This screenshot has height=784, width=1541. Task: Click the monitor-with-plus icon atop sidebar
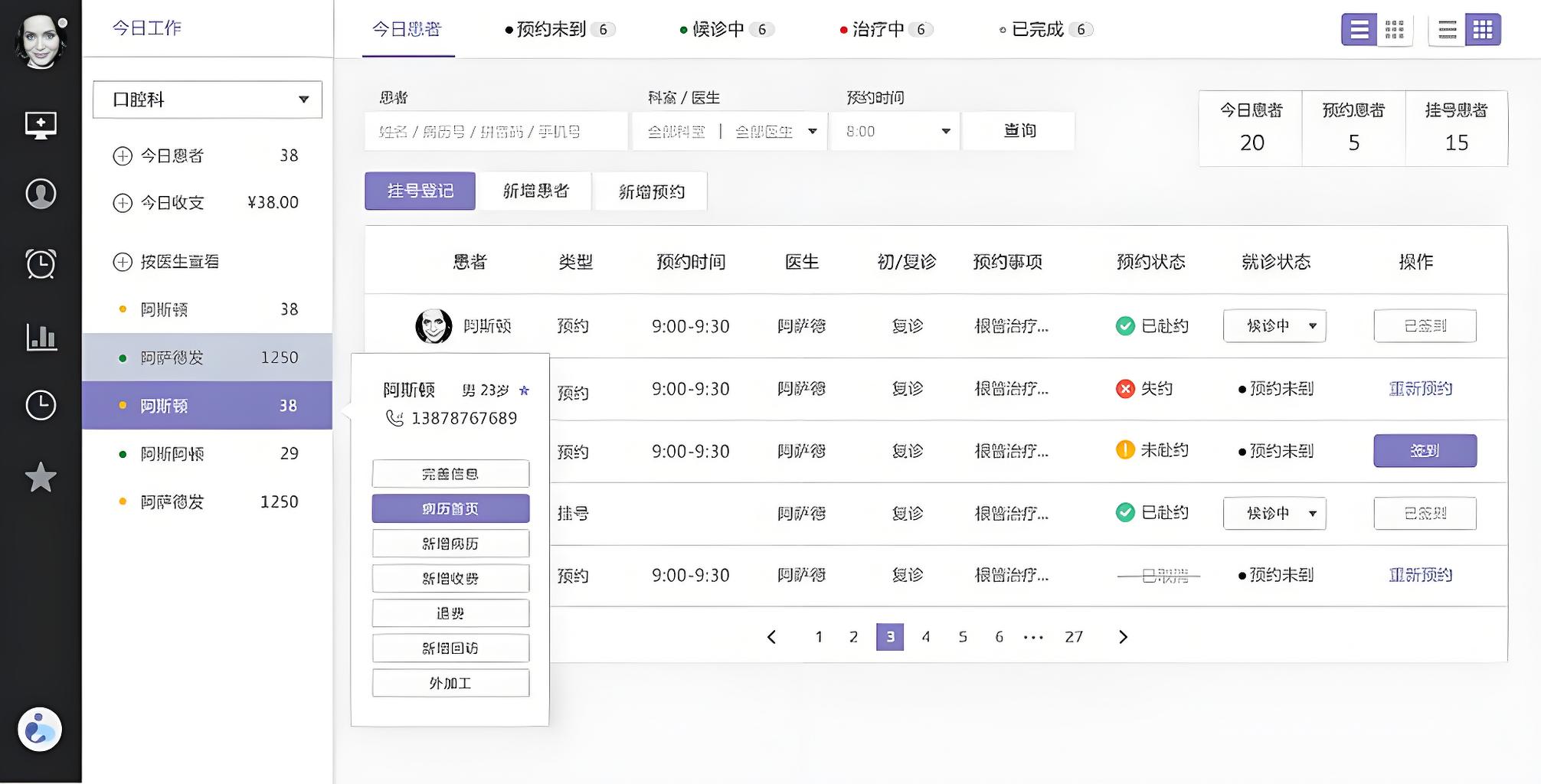41,125
